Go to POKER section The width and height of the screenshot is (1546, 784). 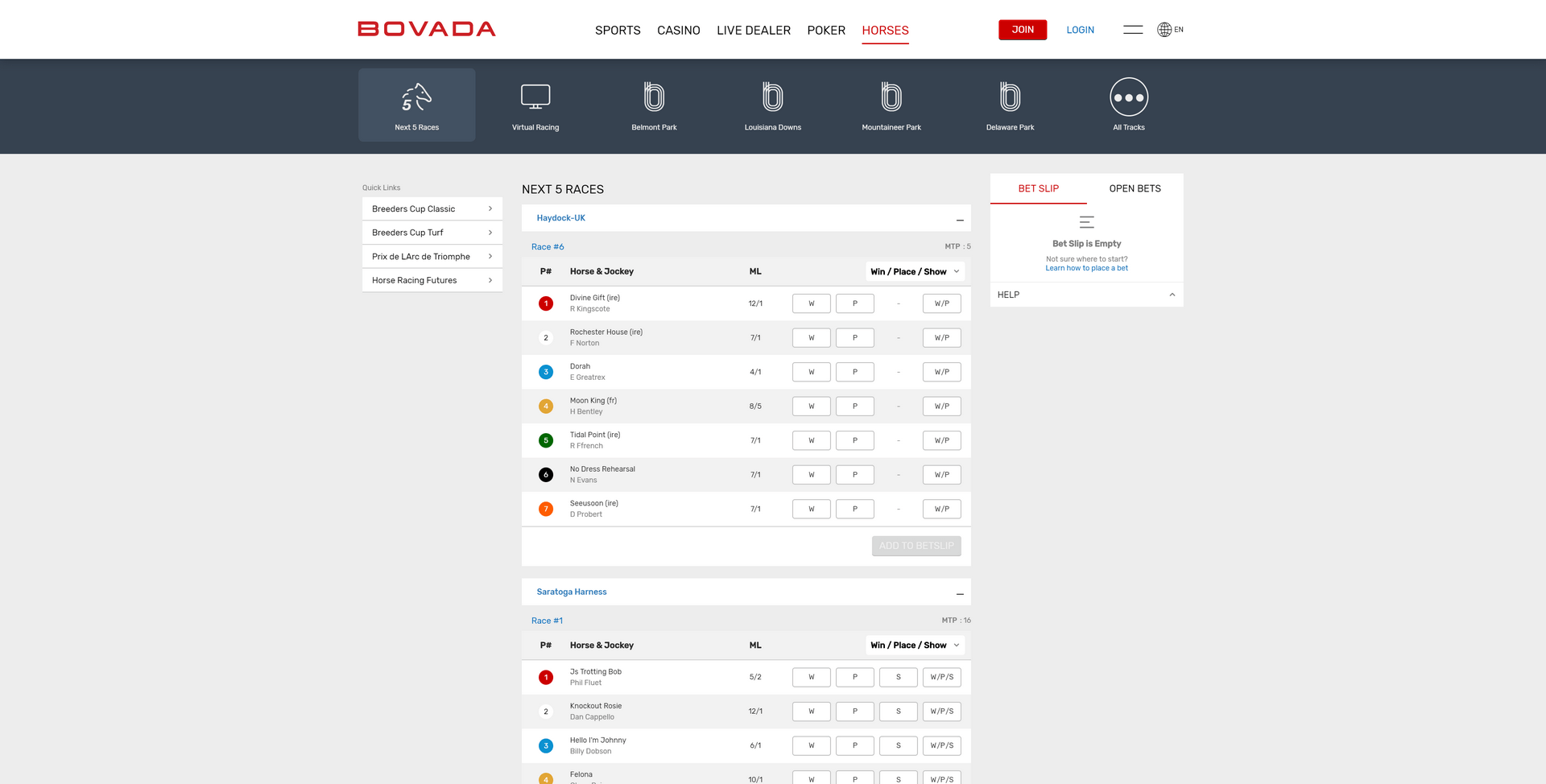pos(826,31)
